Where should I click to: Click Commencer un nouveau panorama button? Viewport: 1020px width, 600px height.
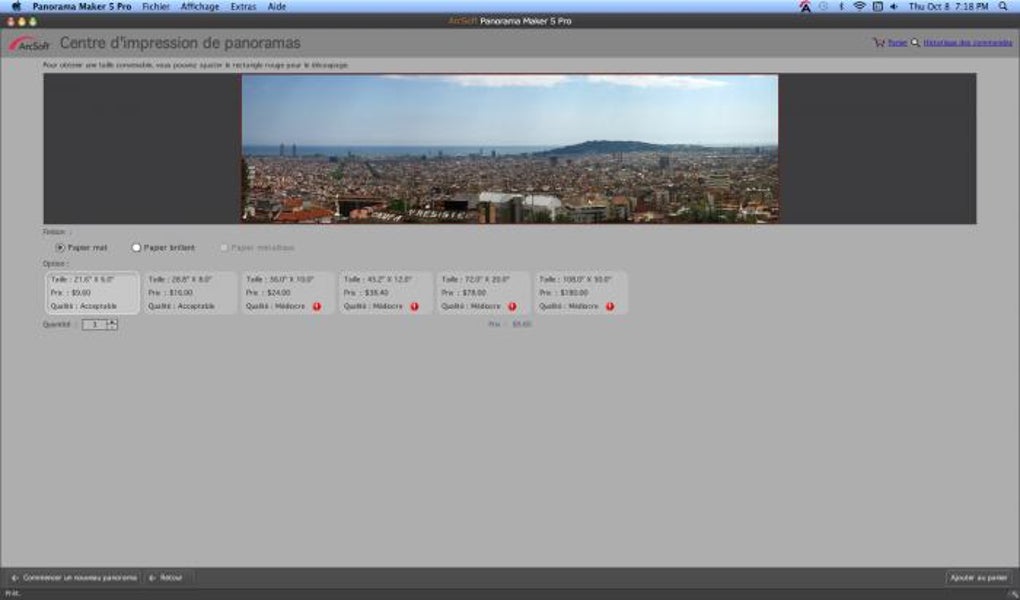tap(74, 578)
